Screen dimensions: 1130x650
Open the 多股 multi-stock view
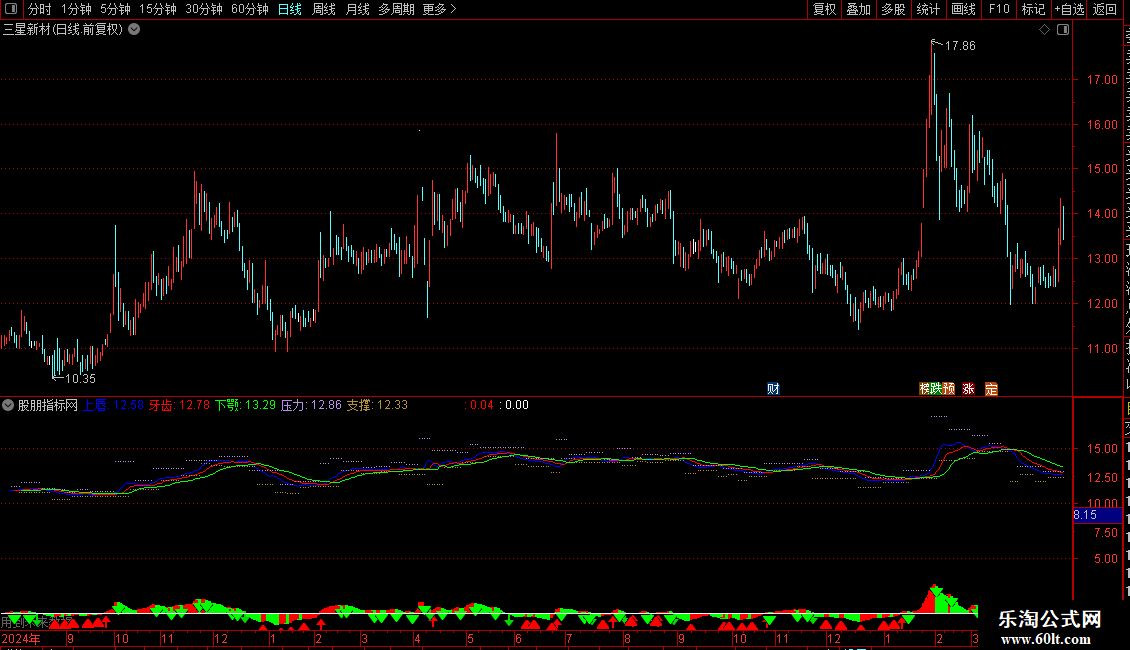(x=893, y=9)
